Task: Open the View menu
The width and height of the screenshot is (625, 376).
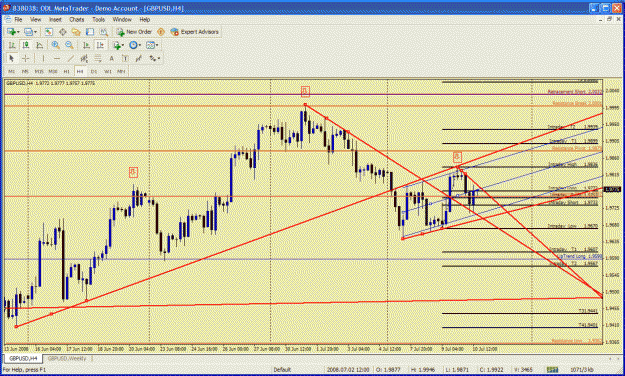Action: 35,19
